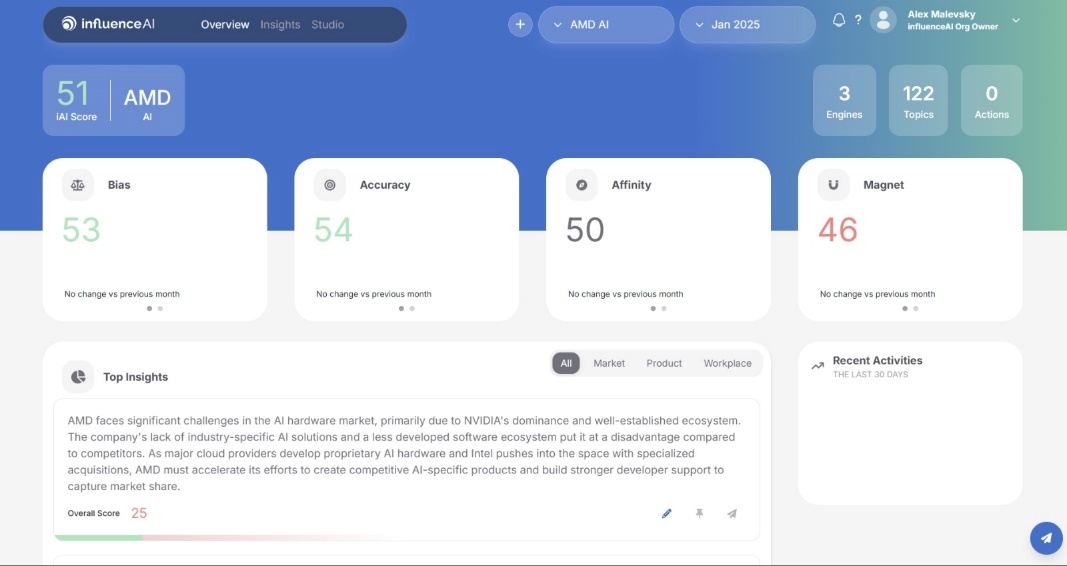Edit the insight with the pencil icon
1067x566 pixels.
click(x=666, y=514)
